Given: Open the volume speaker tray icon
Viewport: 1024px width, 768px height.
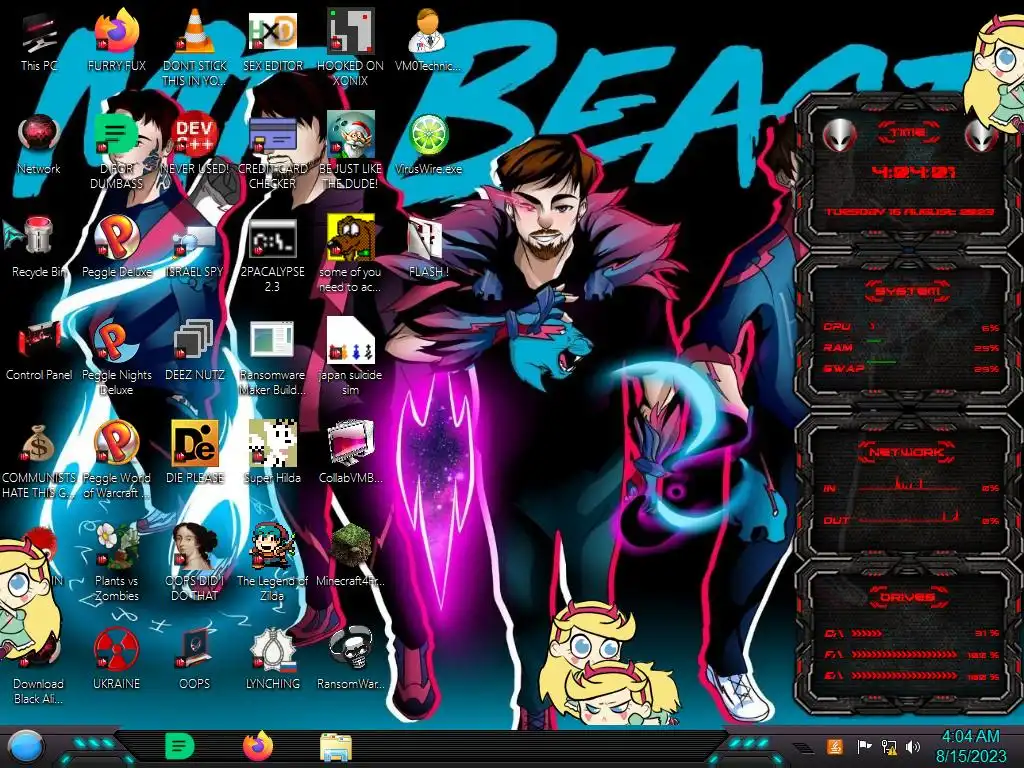Looking at the screenshot, I should pos(913,746).
